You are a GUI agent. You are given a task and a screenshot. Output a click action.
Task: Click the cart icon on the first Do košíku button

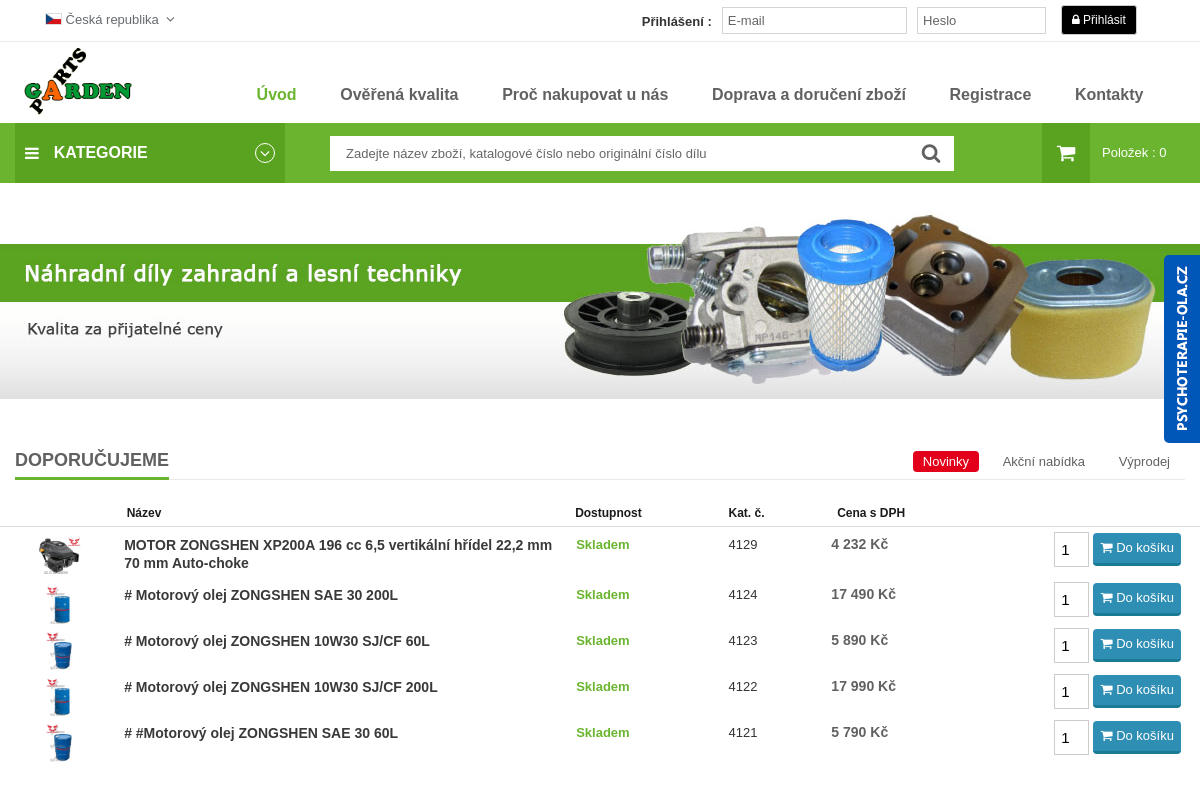[1107, 548]
